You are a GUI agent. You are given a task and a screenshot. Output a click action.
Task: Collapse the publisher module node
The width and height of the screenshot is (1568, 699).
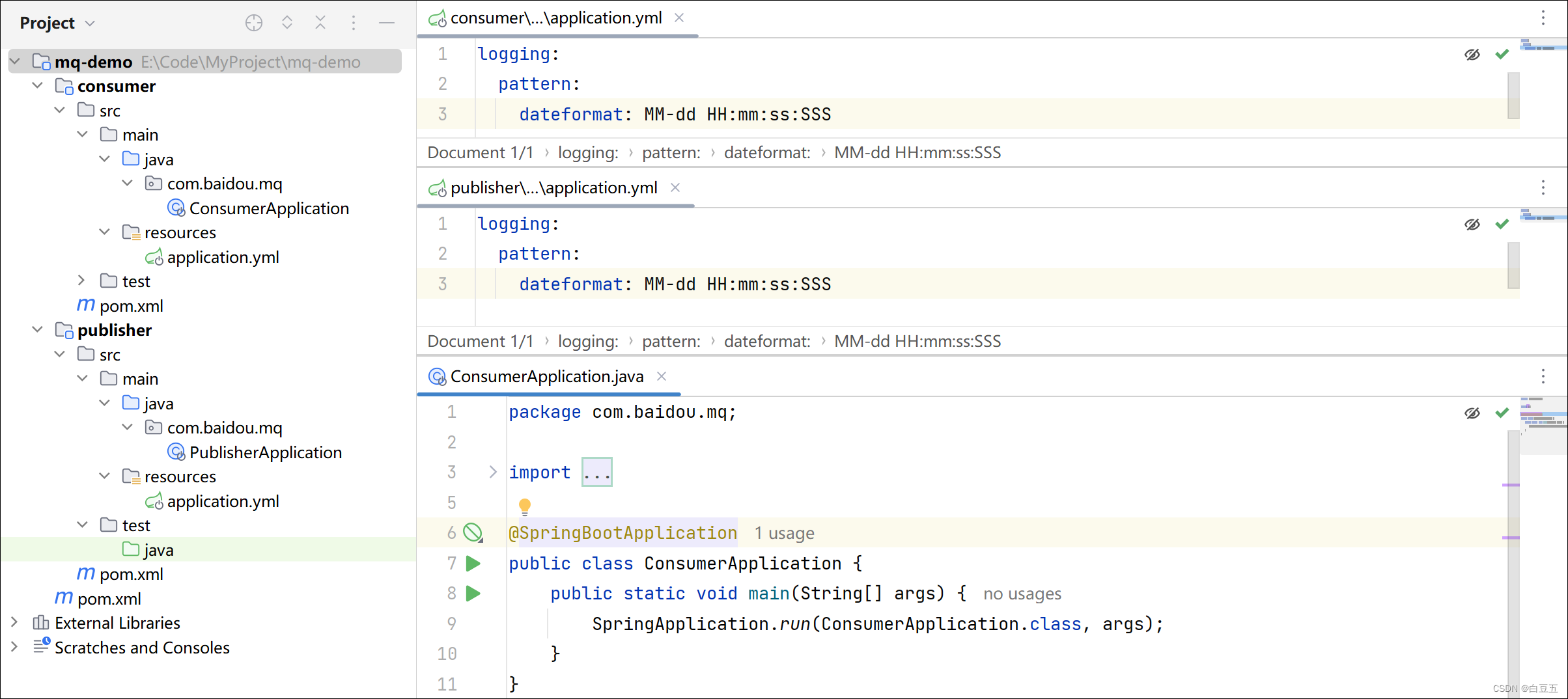tap(38, 329)
